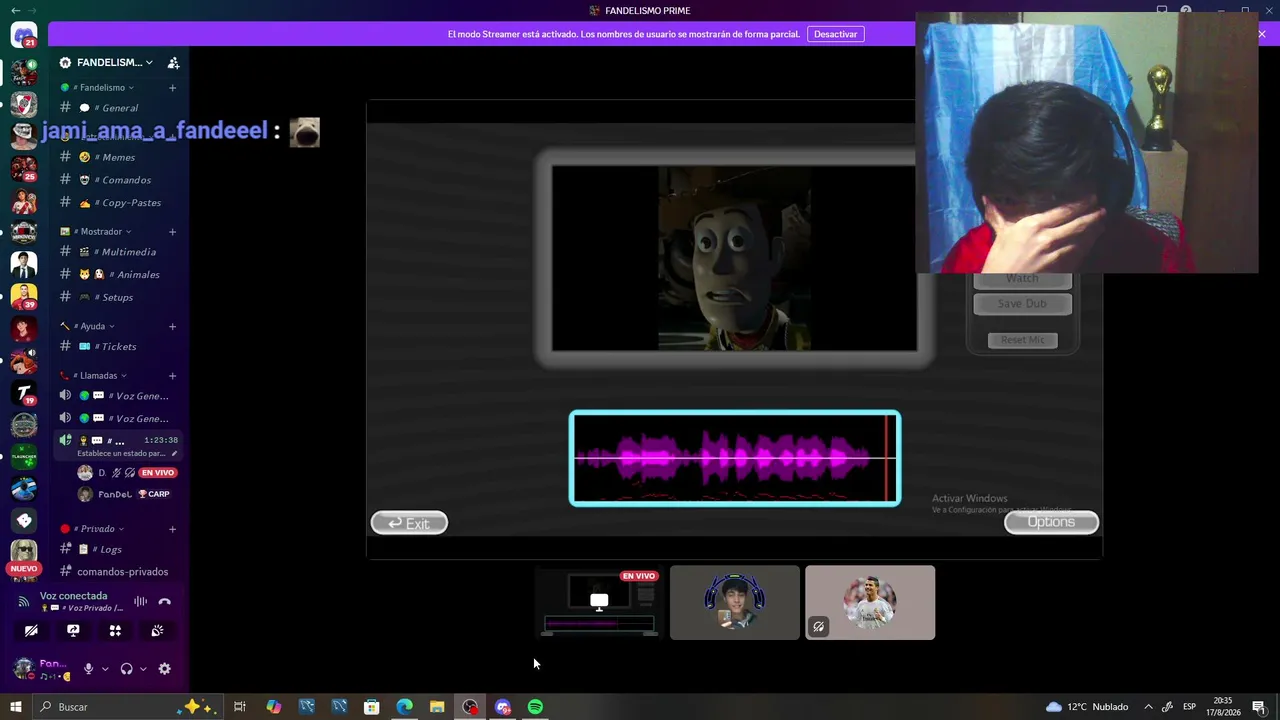Collapse the Ayuda channel category
The width and height of the screenshot is (1280, 720).
coord(88,326)
